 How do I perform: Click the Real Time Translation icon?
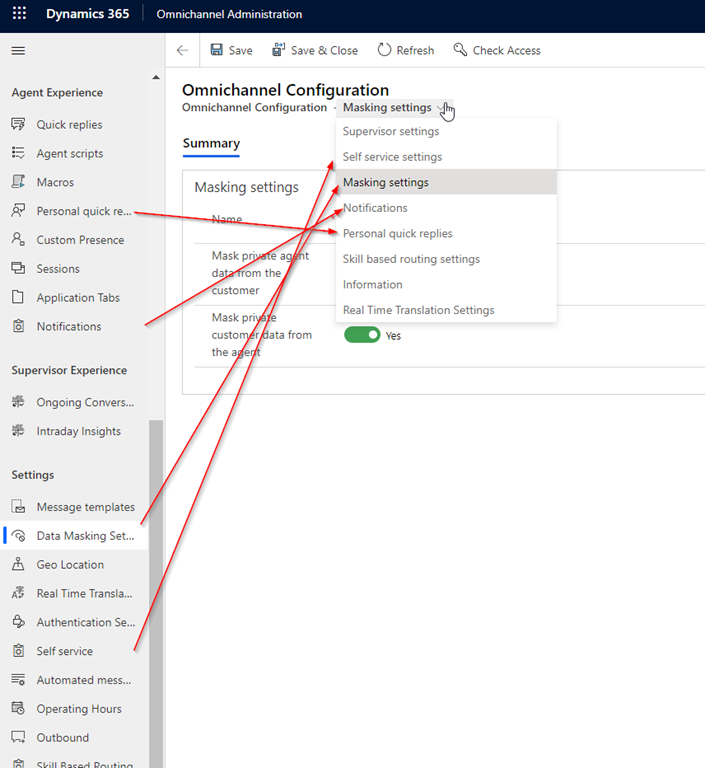[18, 593]
